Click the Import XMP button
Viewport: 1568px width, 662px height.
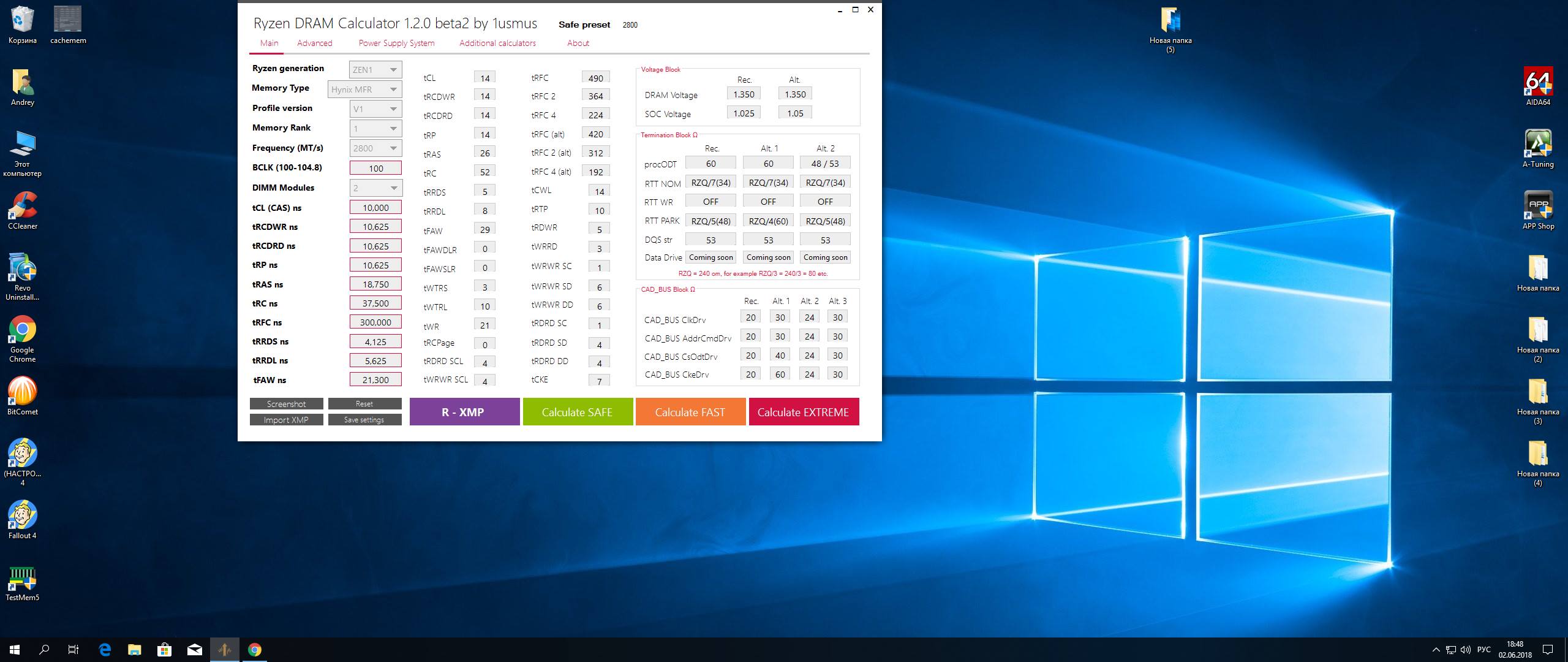(x=286, y=420)
